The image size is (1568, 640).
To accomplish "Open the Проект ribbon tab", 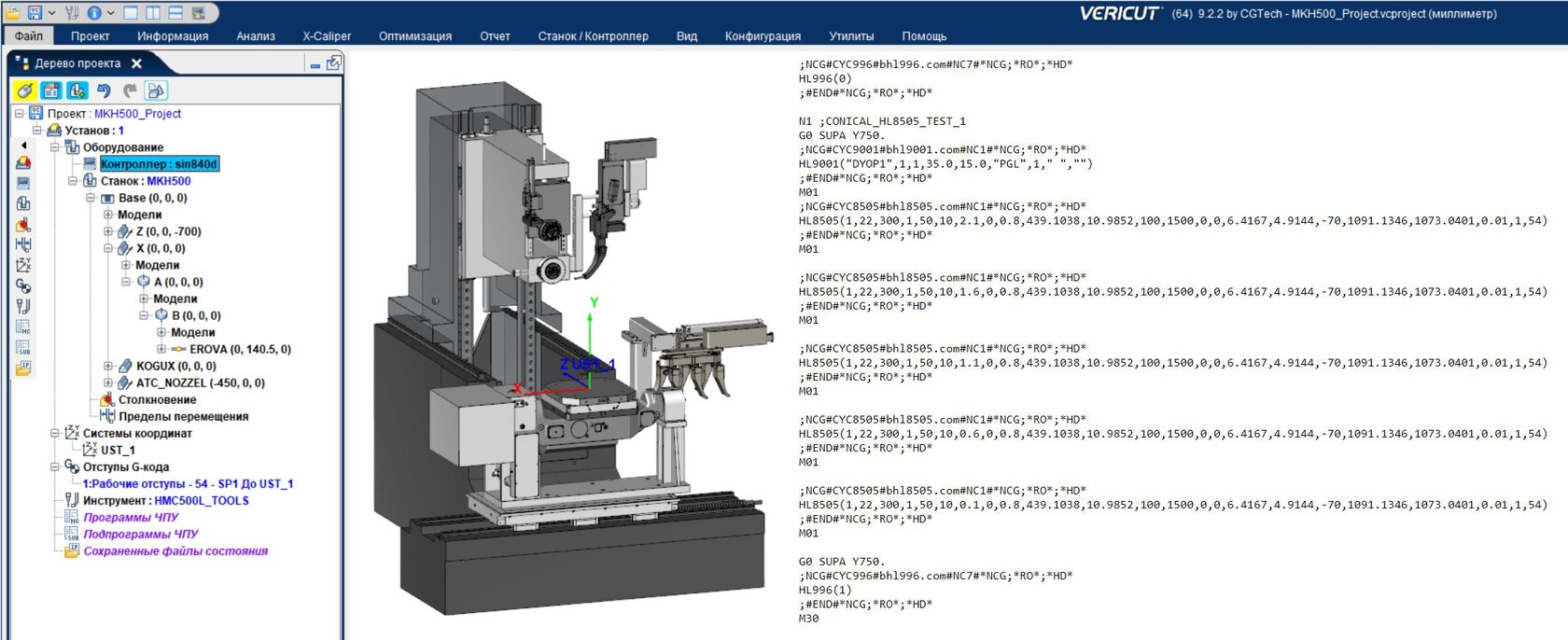I will (x=90, y=35).
